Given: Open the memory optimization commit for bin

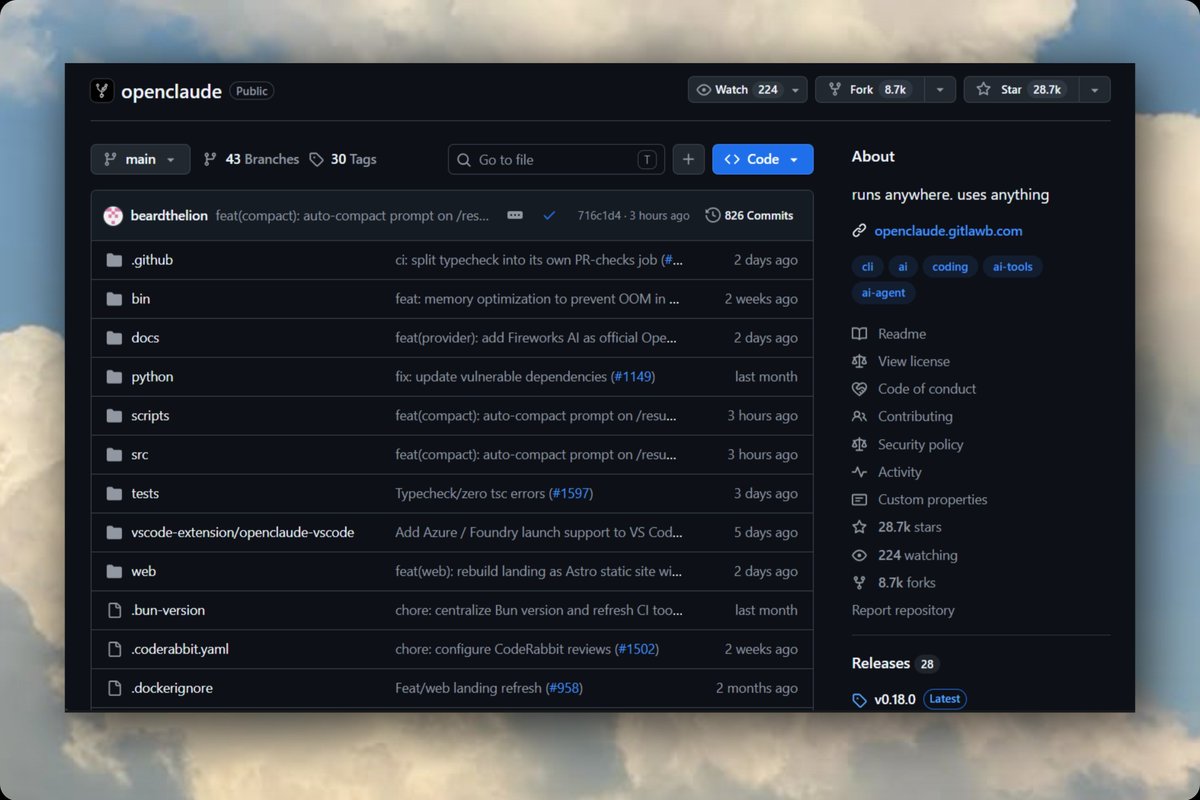Looking at the screenshot, I should pyautogui.click(x=537, y=299).
